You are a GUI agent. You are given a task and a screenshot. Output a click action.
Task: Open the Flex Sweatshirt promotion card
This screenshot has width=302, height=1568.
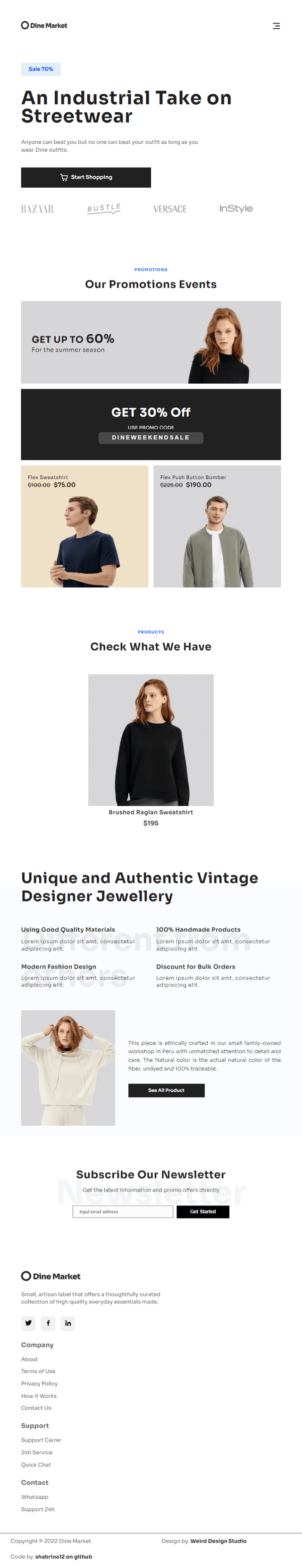pyautogui.click(x=84, y=527)
